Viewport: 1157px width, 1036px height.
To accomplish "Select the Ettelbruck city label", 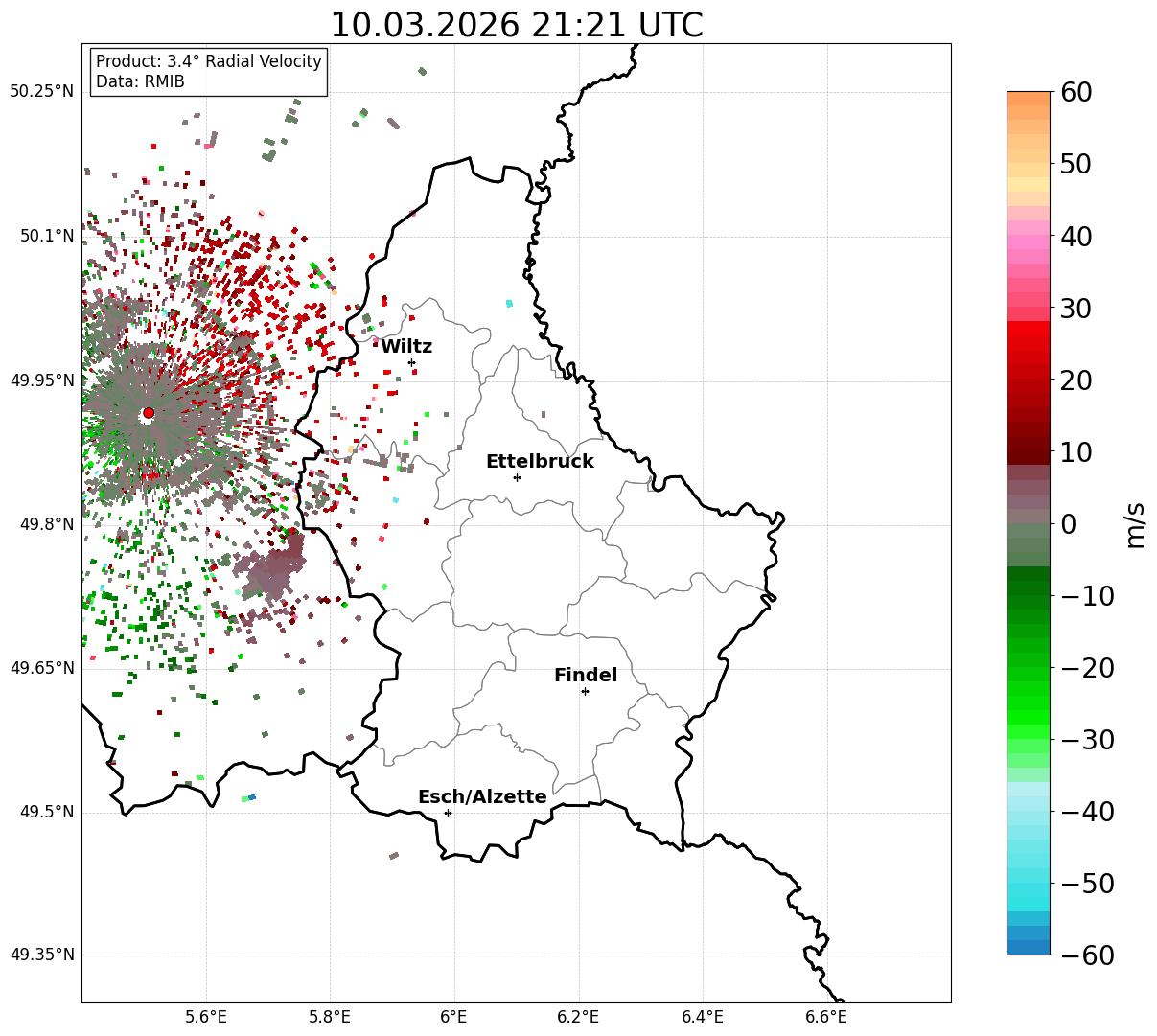I will point(540,461).
